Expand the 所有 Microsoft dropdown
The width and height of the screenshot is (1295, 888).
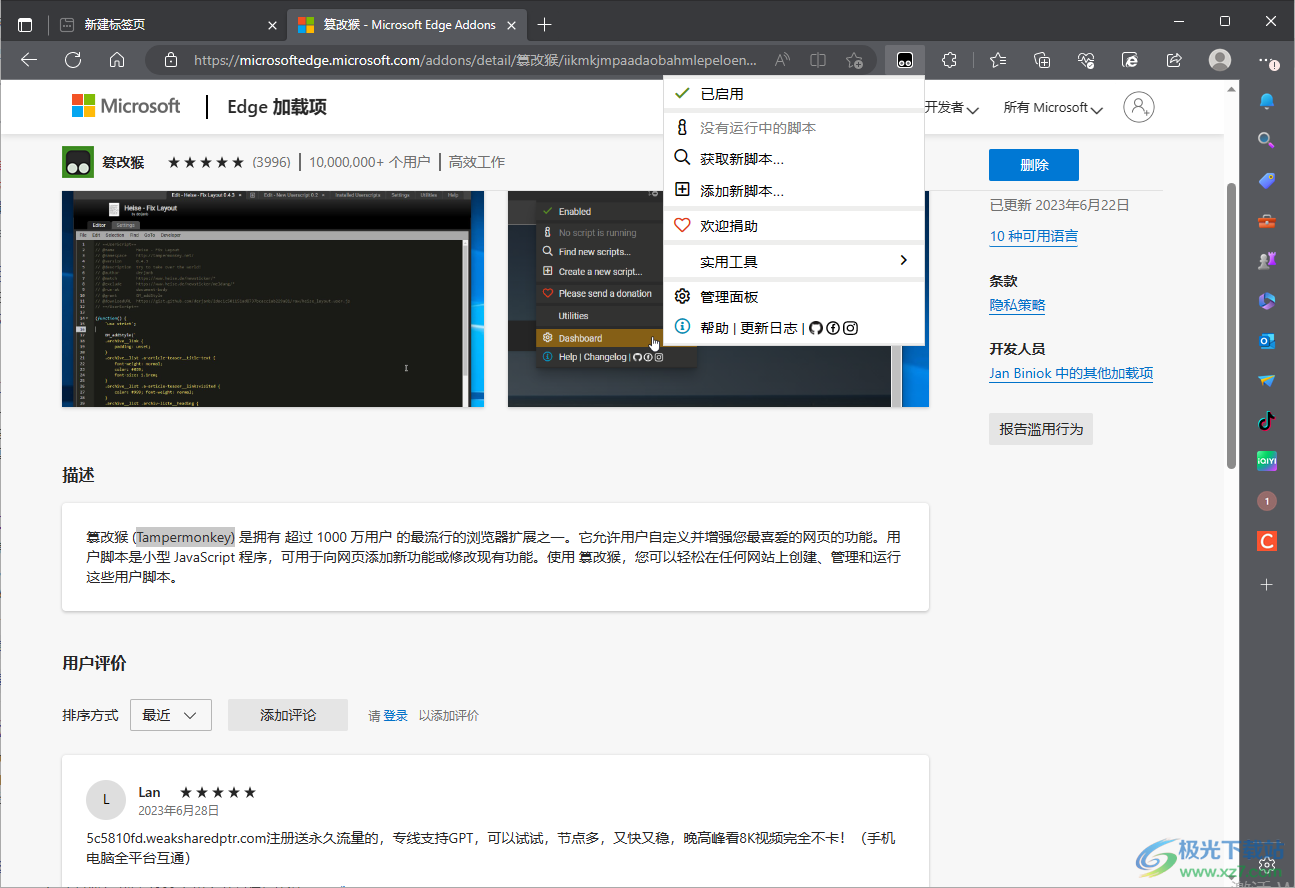[x=1053, y=107]
